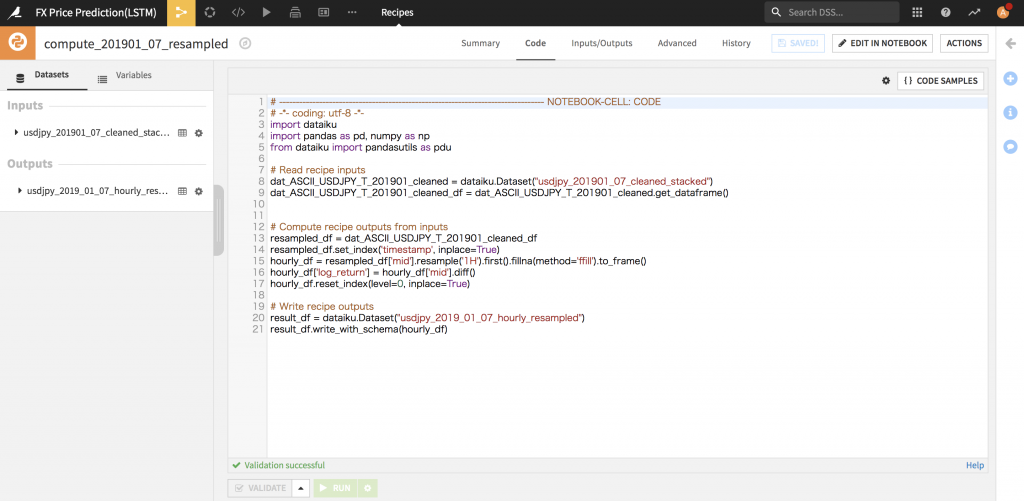Open the Help link
Viewport: 1024px width, 501px height.
point(974,466)
